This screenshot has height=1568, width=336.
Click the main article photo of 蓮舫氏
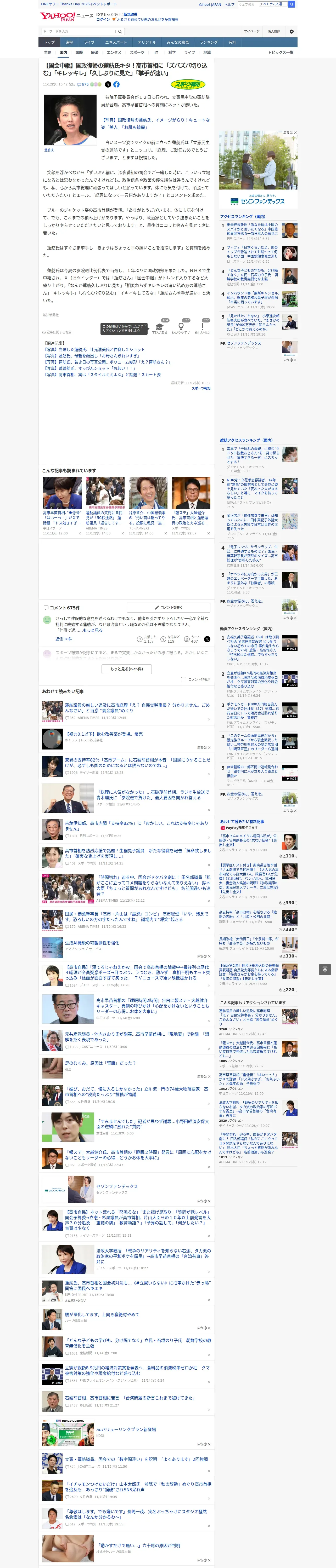71,119
